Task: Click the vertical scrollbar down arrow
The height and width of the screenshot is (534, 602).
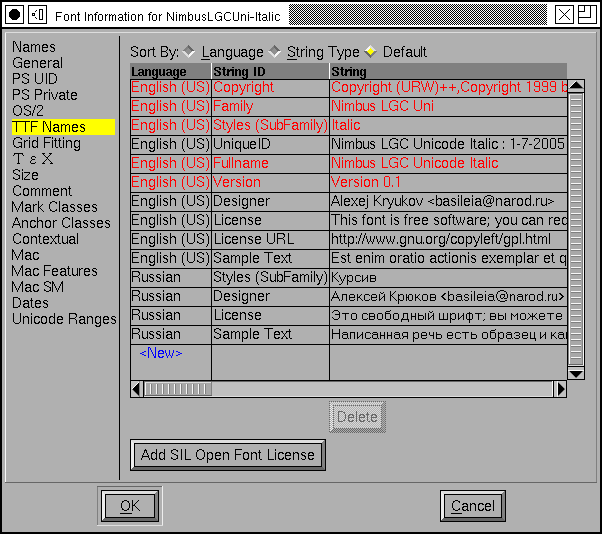Action: click(575, 373)
